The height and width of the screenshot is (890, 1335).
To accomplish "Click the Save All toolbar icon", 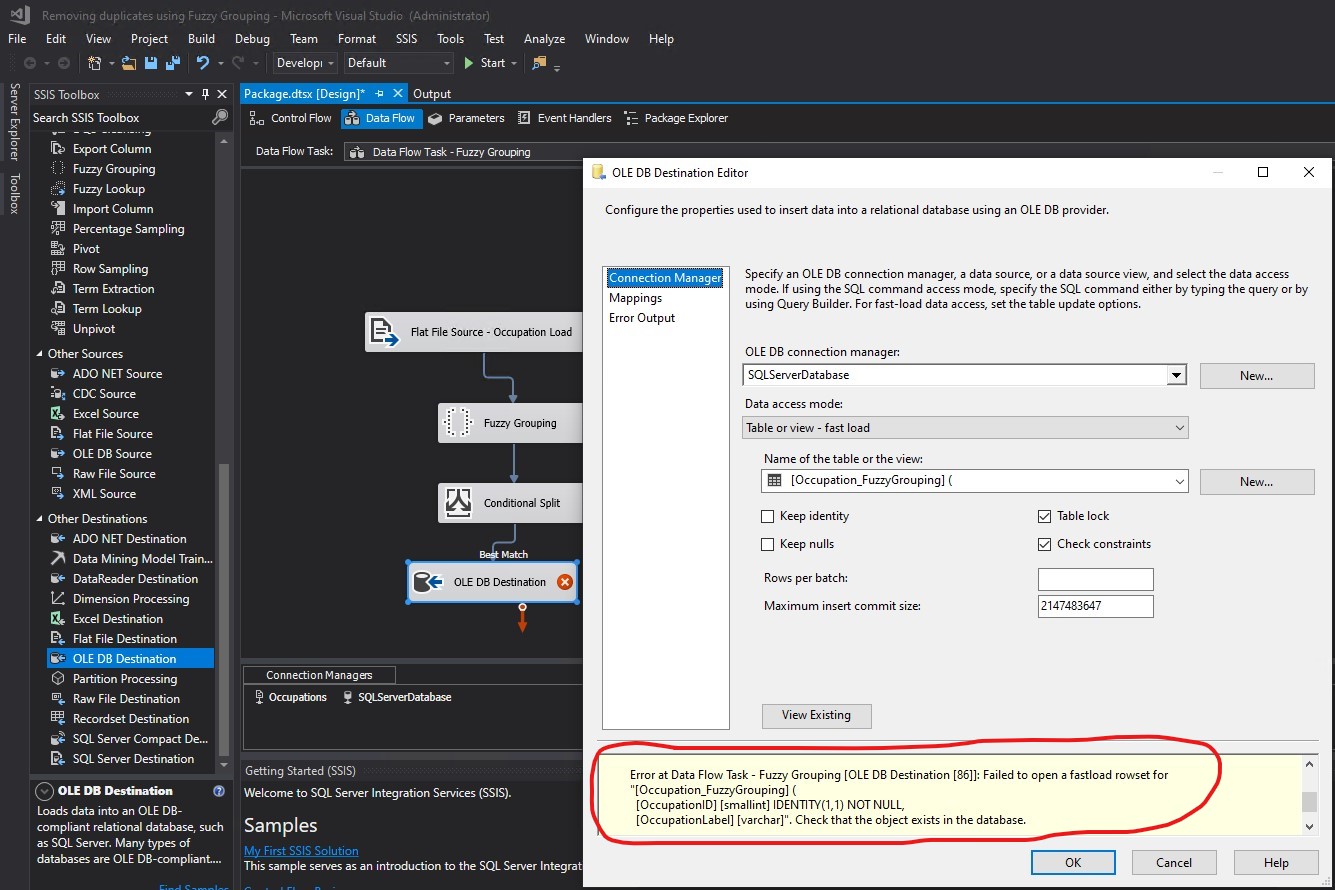I will [172, 63].
